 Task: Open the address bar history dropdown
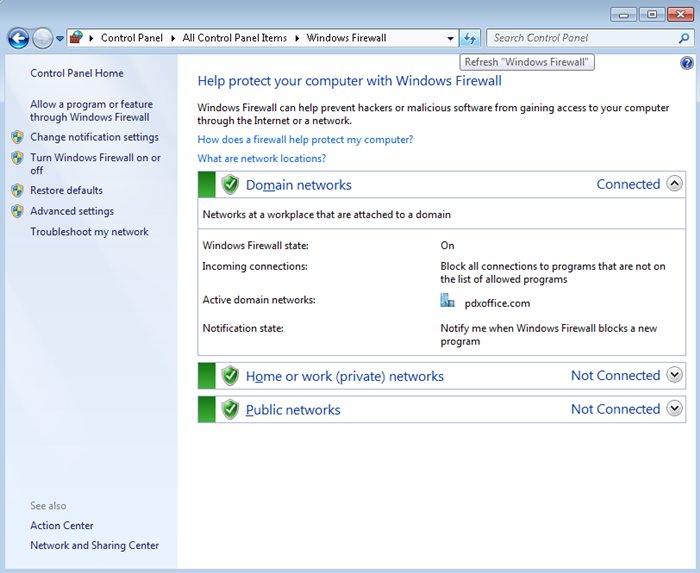point(450,38)
